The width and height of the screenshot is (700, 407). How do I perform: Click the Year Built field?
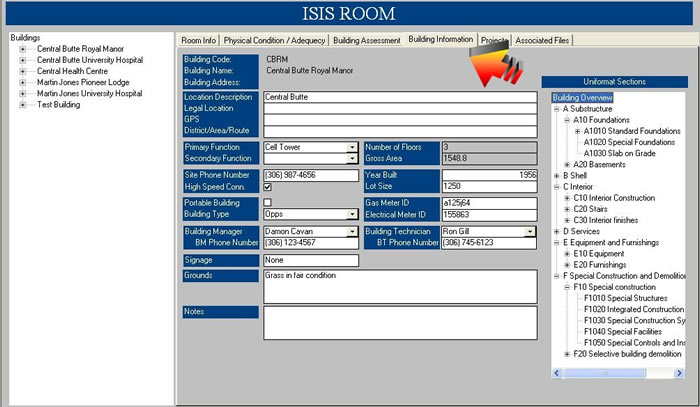pyautogui.click(x=489, y=175)
